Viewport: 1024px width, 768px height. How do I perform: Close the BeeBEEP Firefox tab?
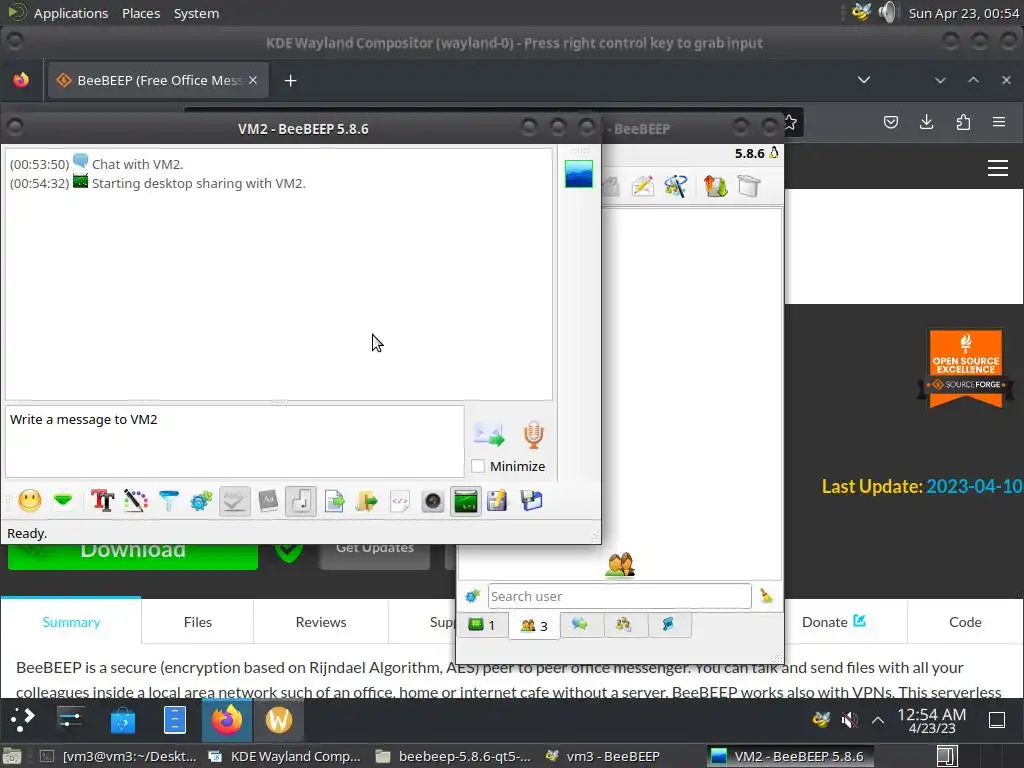point(253,80)
